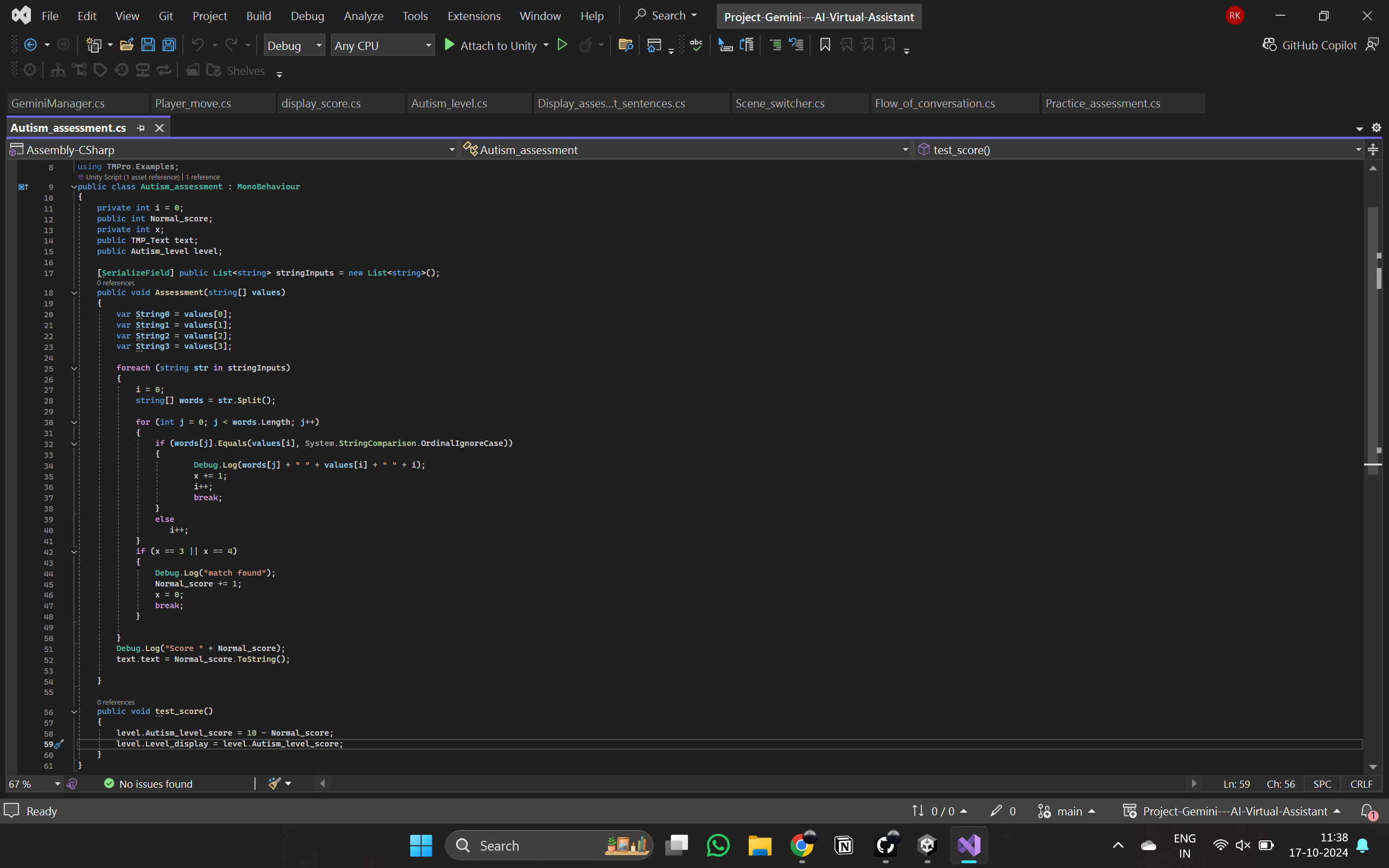Toggle pin on the Autism_assessment.cs tab
The image size is (1389, 868).
141,128
